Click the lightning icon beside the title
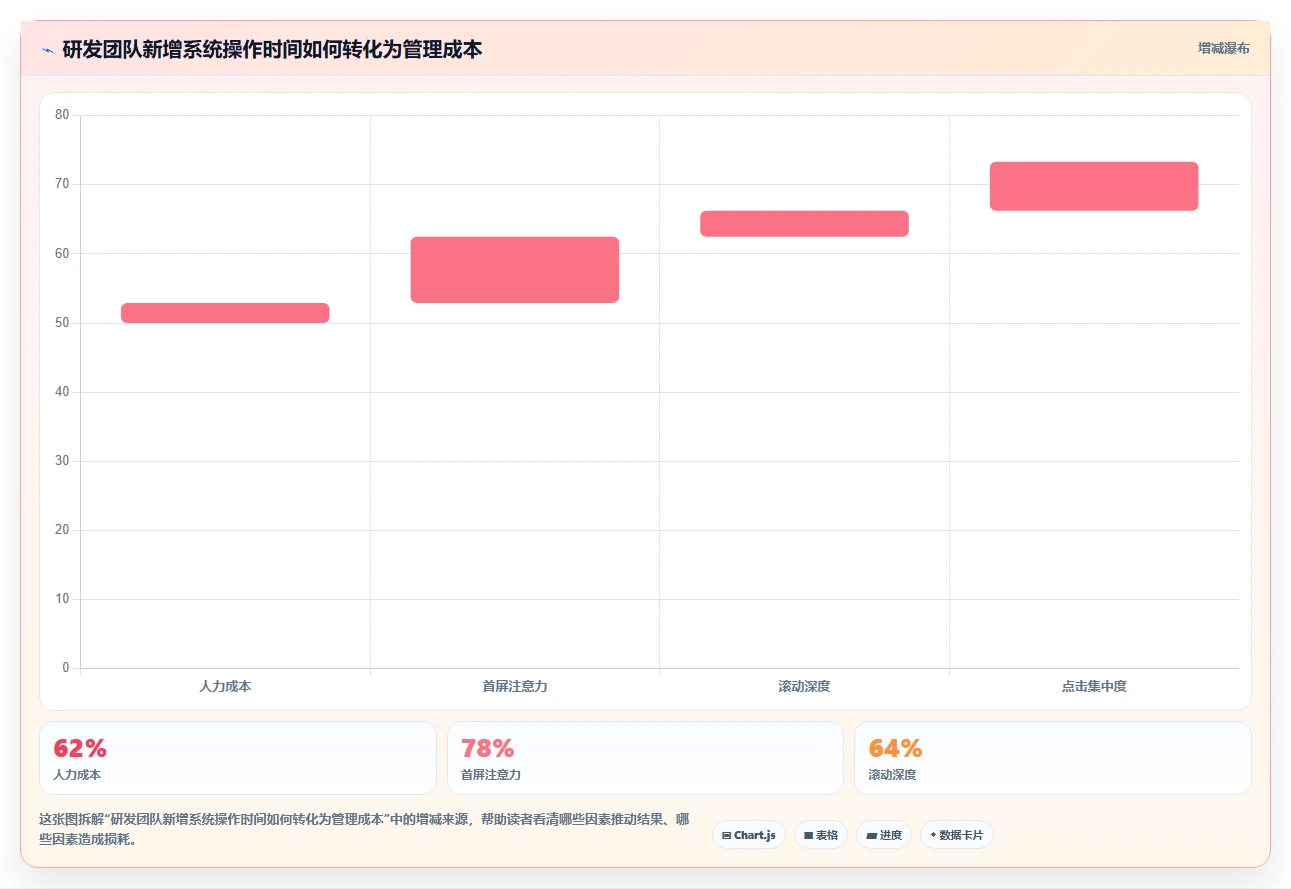The height and width of the screenshot is (889, 1291). (47, 50)
